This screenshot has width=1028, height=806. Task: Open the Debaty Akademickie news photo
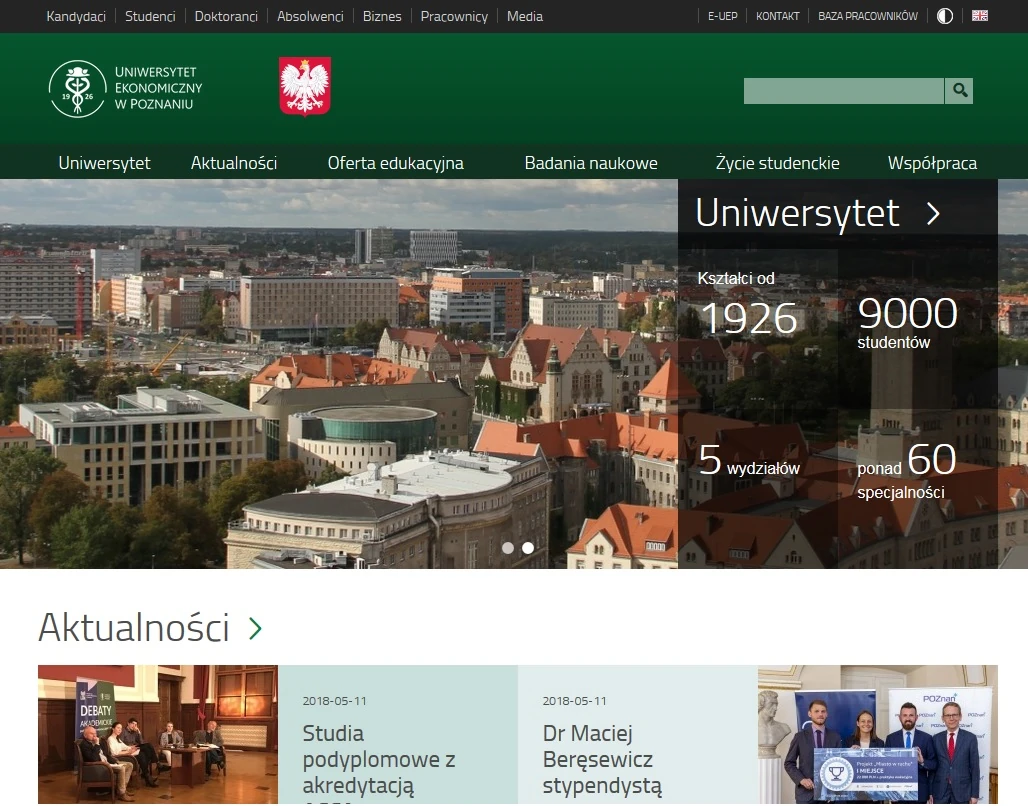(x=157, y=735)
